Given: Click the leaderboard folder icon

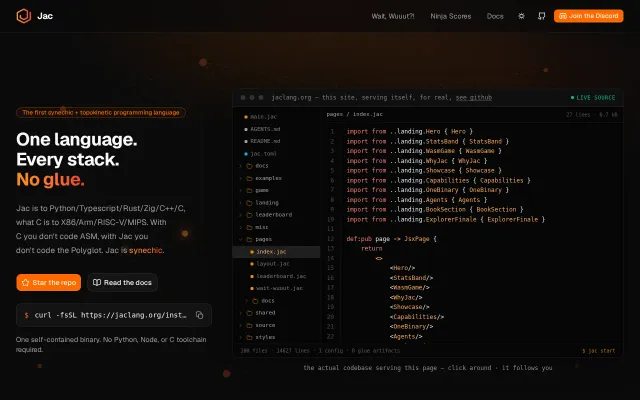Looking at the screenshot, I should pos(249,215).
